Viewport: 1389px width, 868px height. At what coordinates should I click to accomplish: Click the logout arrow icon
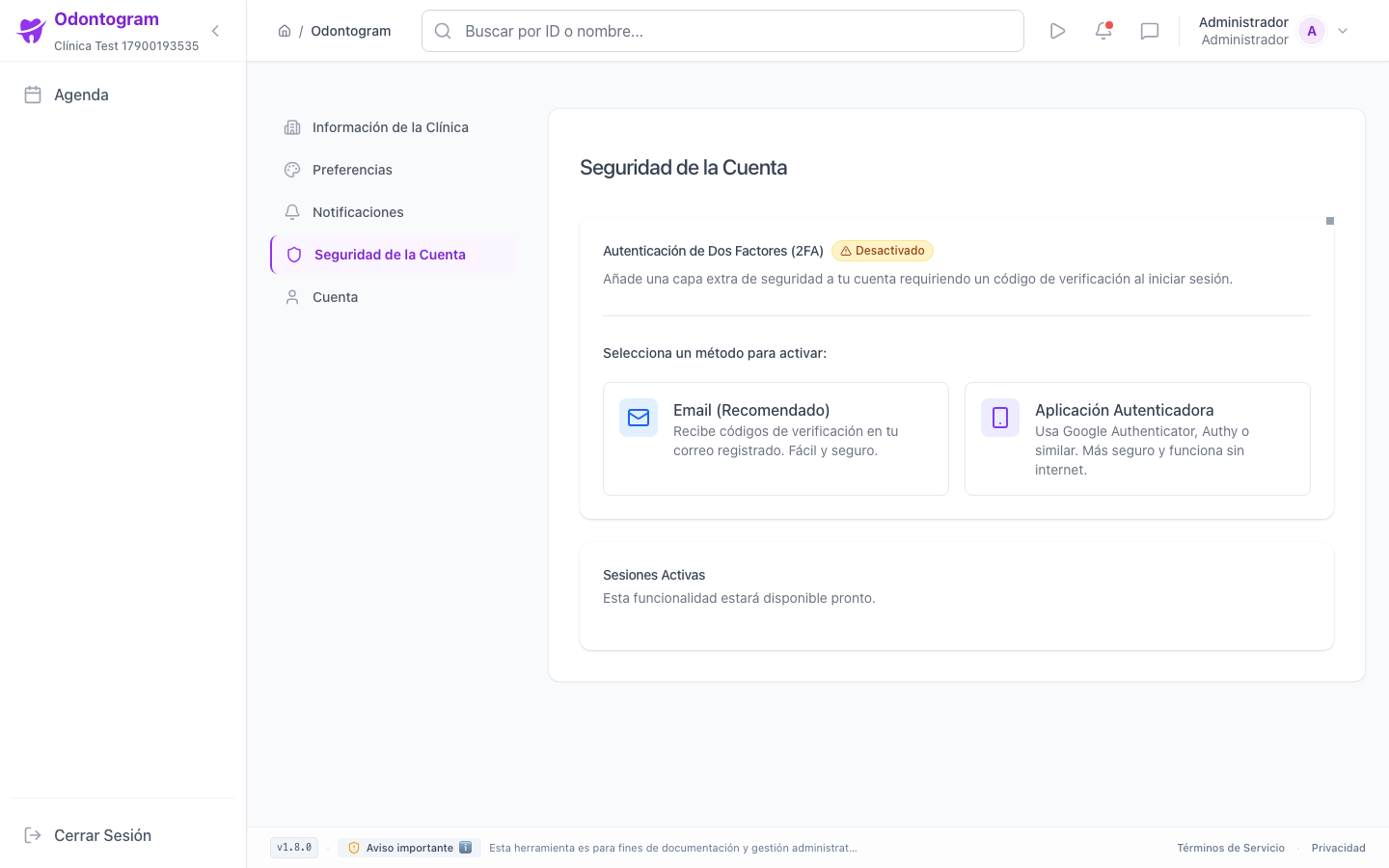[33, 835]
